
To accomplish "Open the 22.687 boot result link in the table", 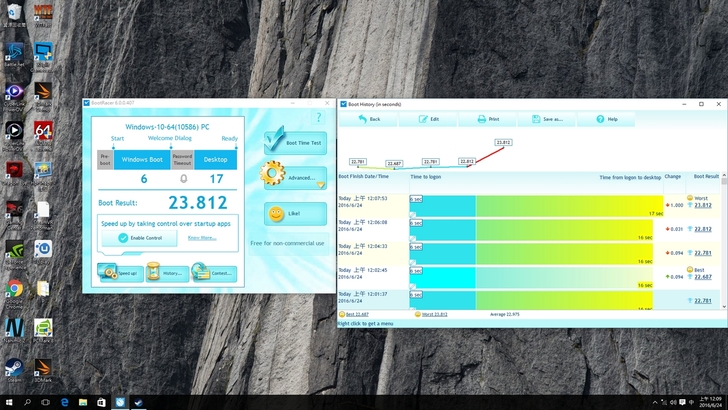I will click(x=702, y=277).
